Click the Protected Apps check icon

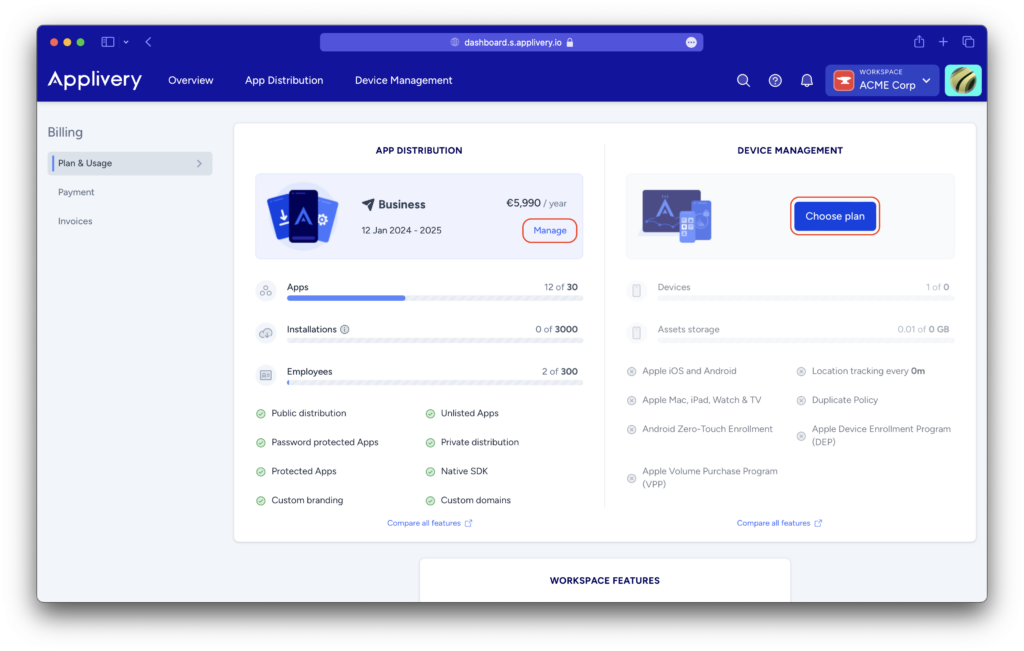coord(261,471)
